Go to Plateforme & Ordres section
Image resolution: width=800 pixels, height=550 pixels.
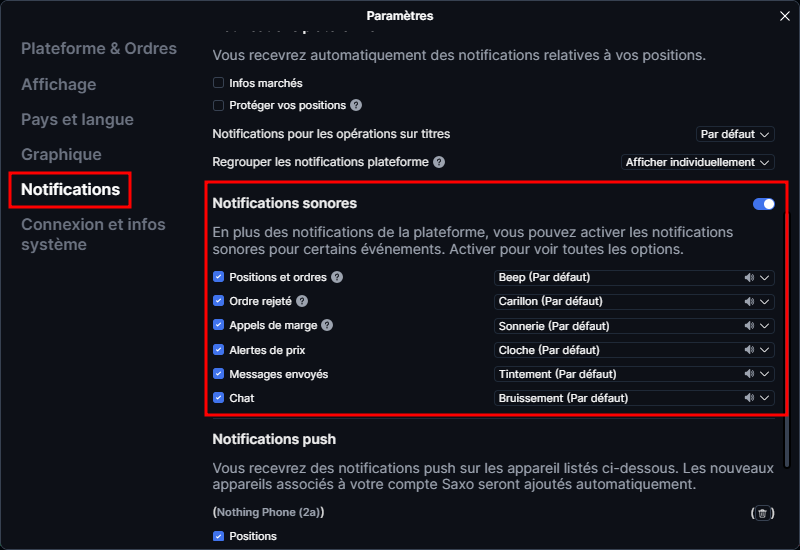point(99,48)
